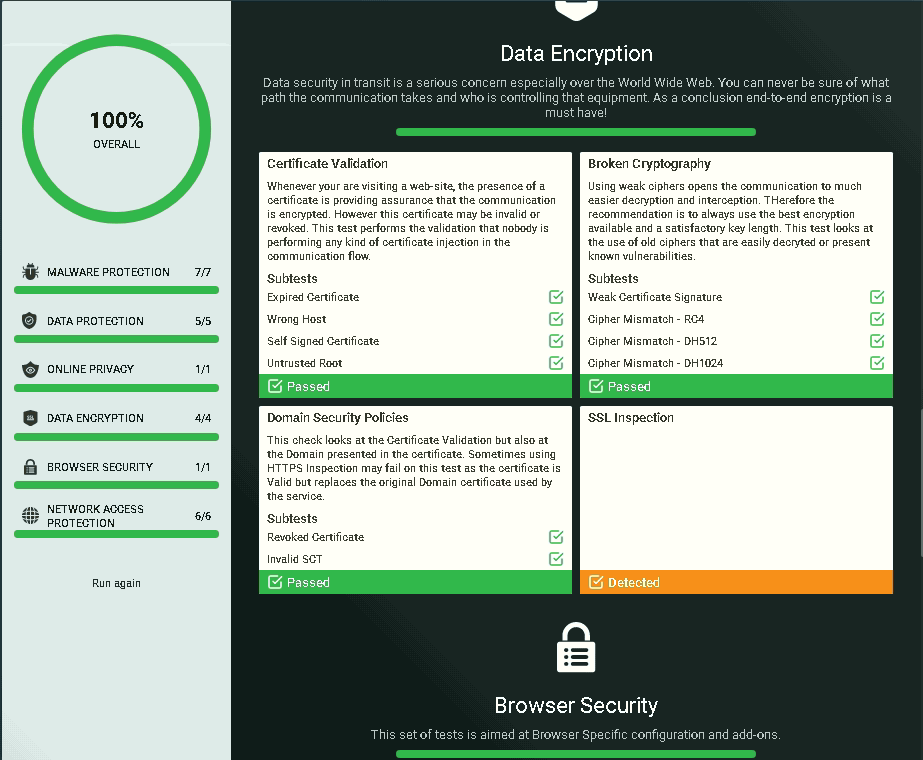Viewport: 923px width, 760px height.
Task: Click the Network Access Protection icon
Action: pyautogui.click(x=29, y=515)
